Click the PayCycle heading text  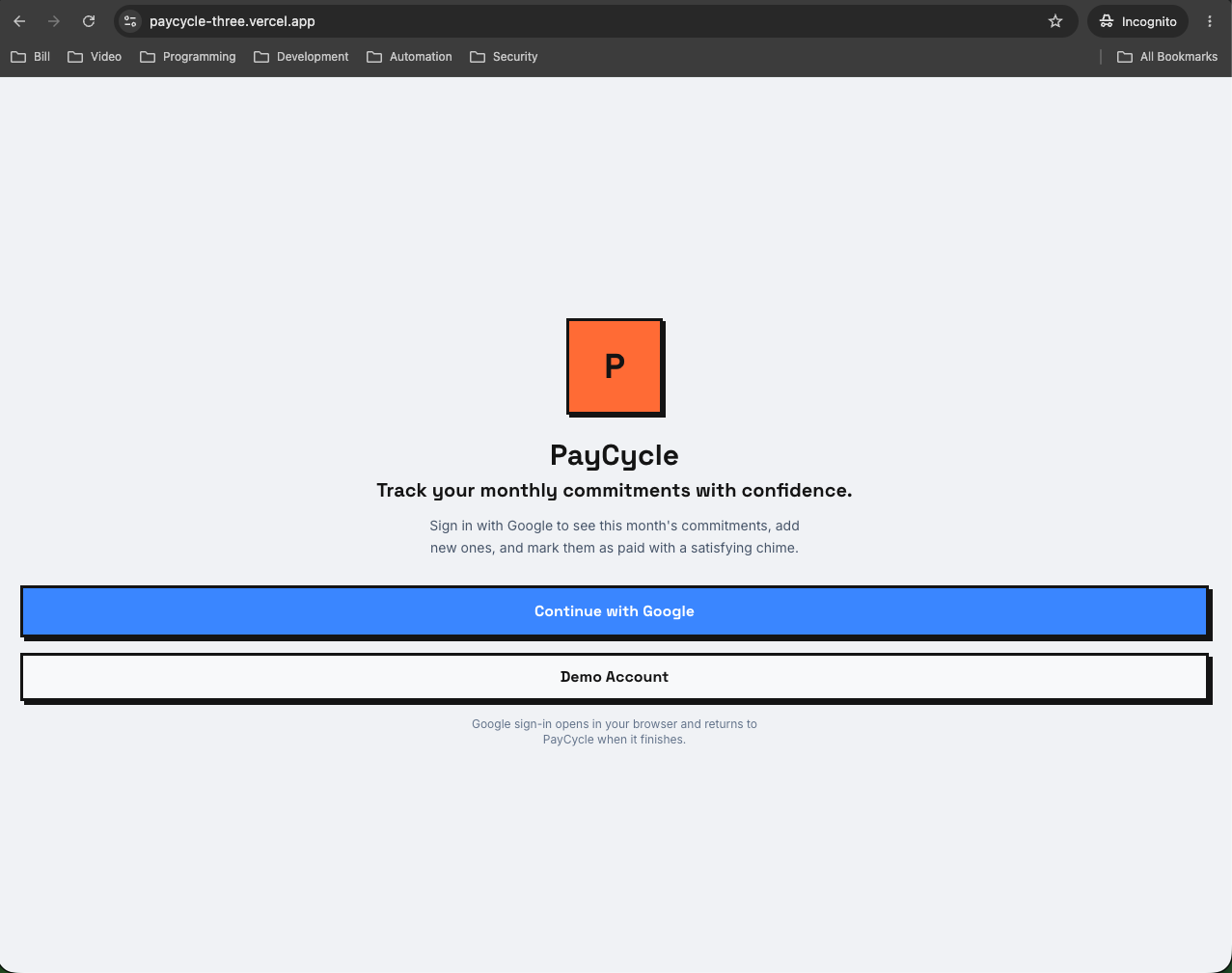tap(615, 455)
